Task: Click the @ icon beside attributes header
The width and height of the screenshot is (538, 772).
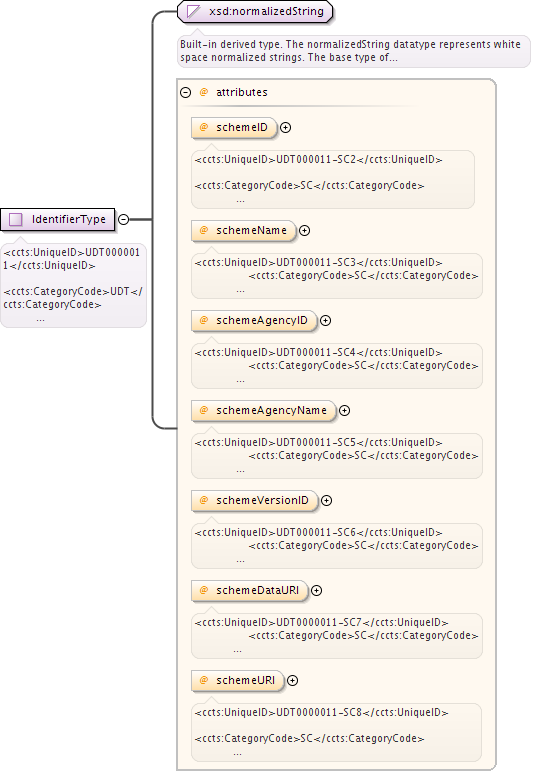Action: click(x=204, y=92)
